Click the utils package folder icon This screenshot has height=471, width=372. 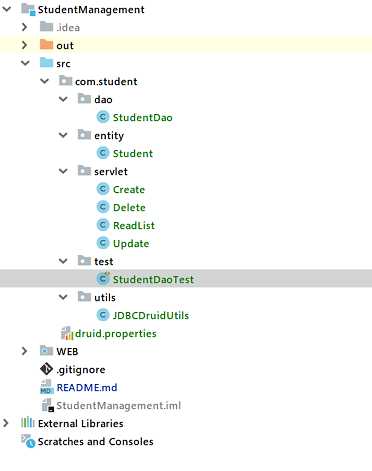(x=84, y=296)
